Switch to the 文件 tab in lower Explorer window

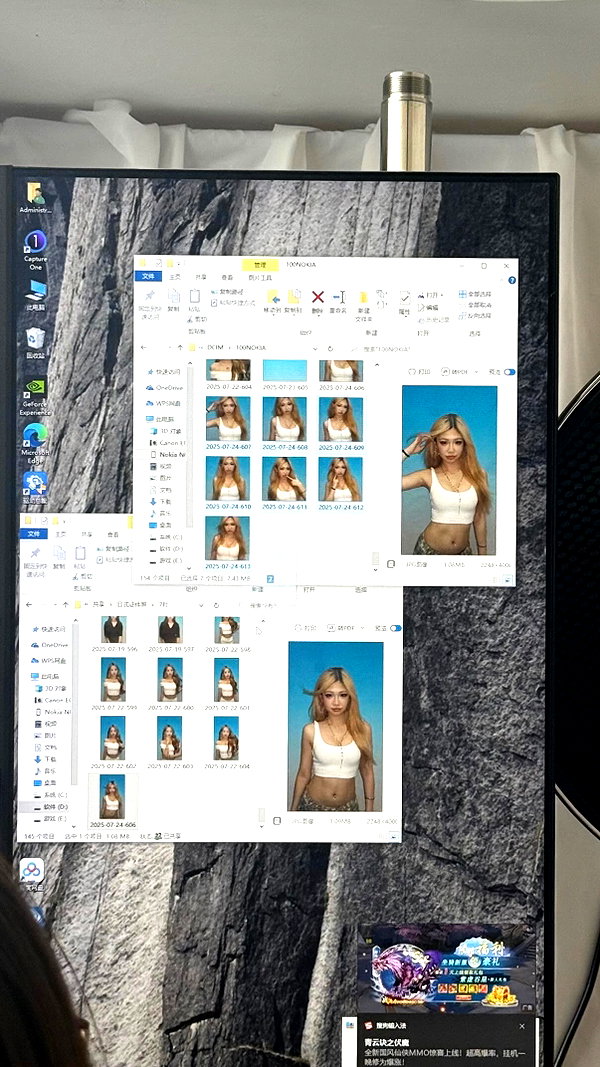pyautogui.click(x=33, y=534)
